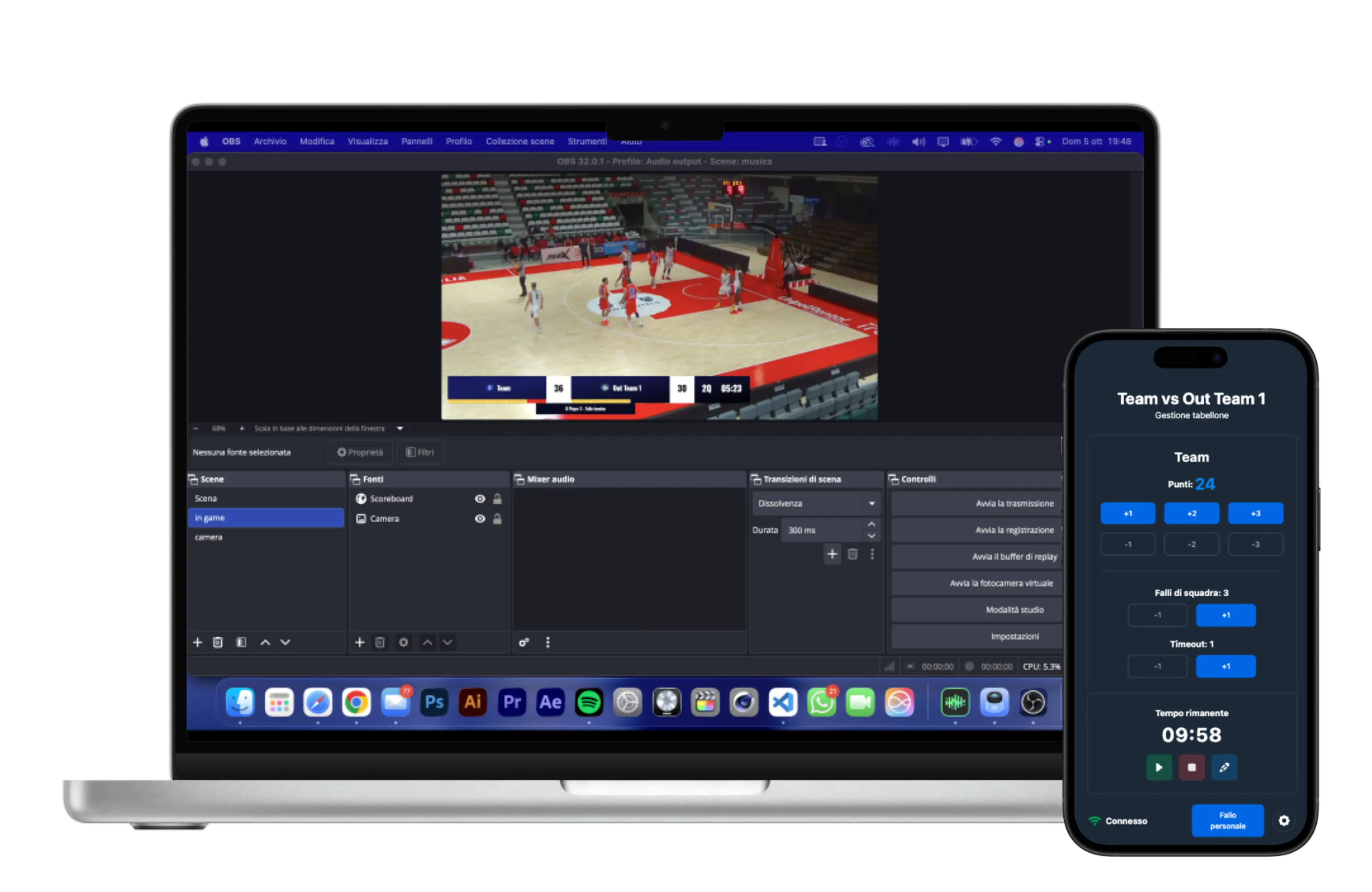Add +3 points to Team on phone

point(1255,512)
